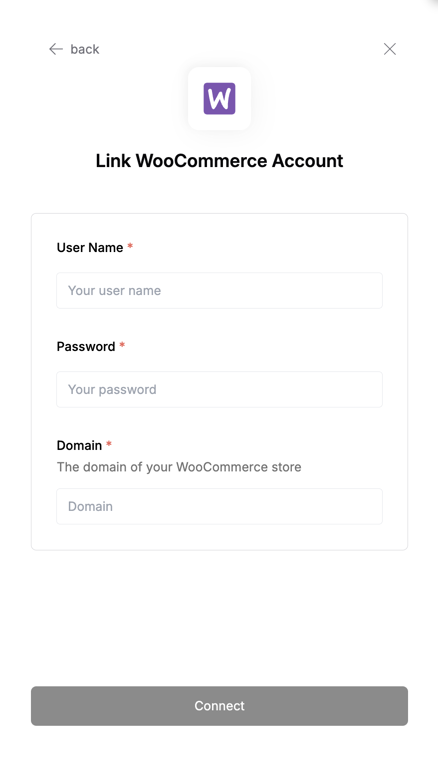
Task: Focus the 'Your user name' input field
Action: click(220, 290)
